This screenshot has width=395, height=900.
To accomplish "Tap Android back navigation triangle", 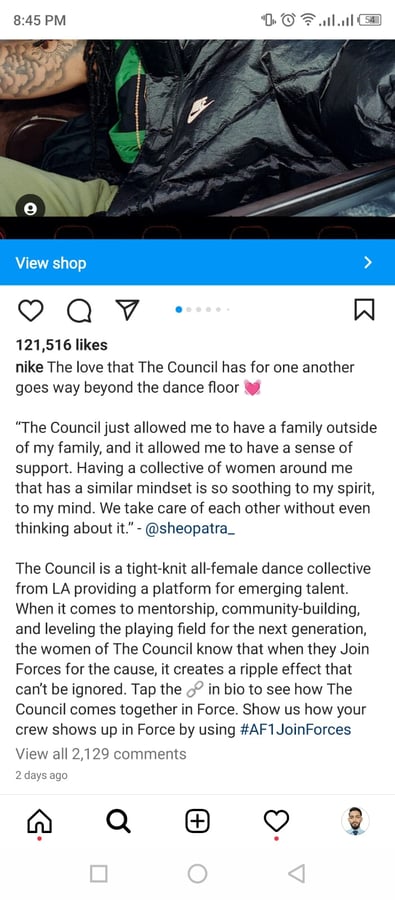I will [296, 873].
